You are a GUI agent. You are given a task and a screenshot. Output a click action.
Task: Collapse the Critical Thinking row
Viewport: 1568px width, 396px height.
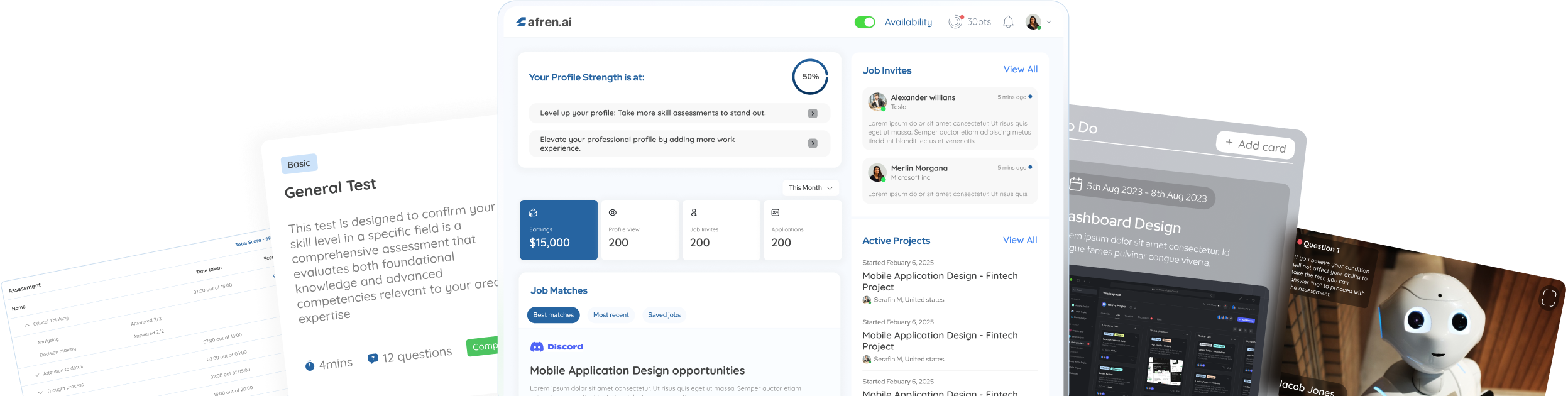pos(27,325)
